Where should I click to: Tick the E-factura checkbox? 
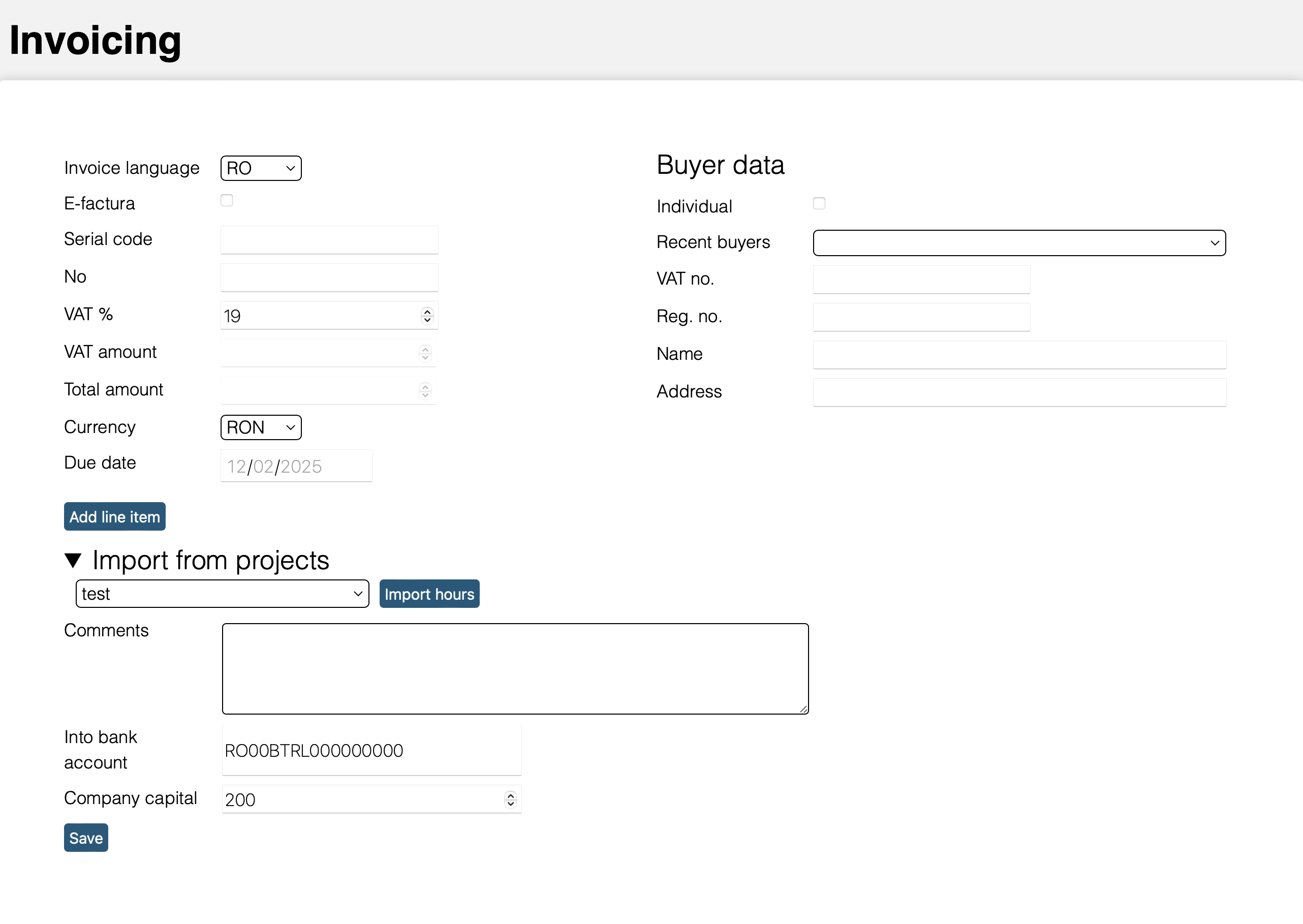(x=226, y=200)
